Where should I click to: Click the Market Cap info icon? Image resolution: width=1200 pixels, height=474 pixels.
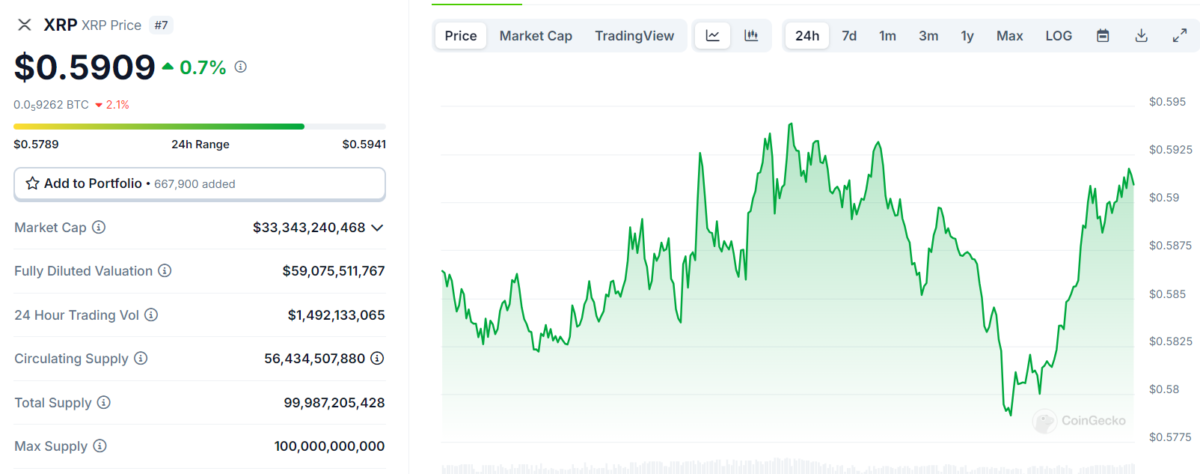98,227
